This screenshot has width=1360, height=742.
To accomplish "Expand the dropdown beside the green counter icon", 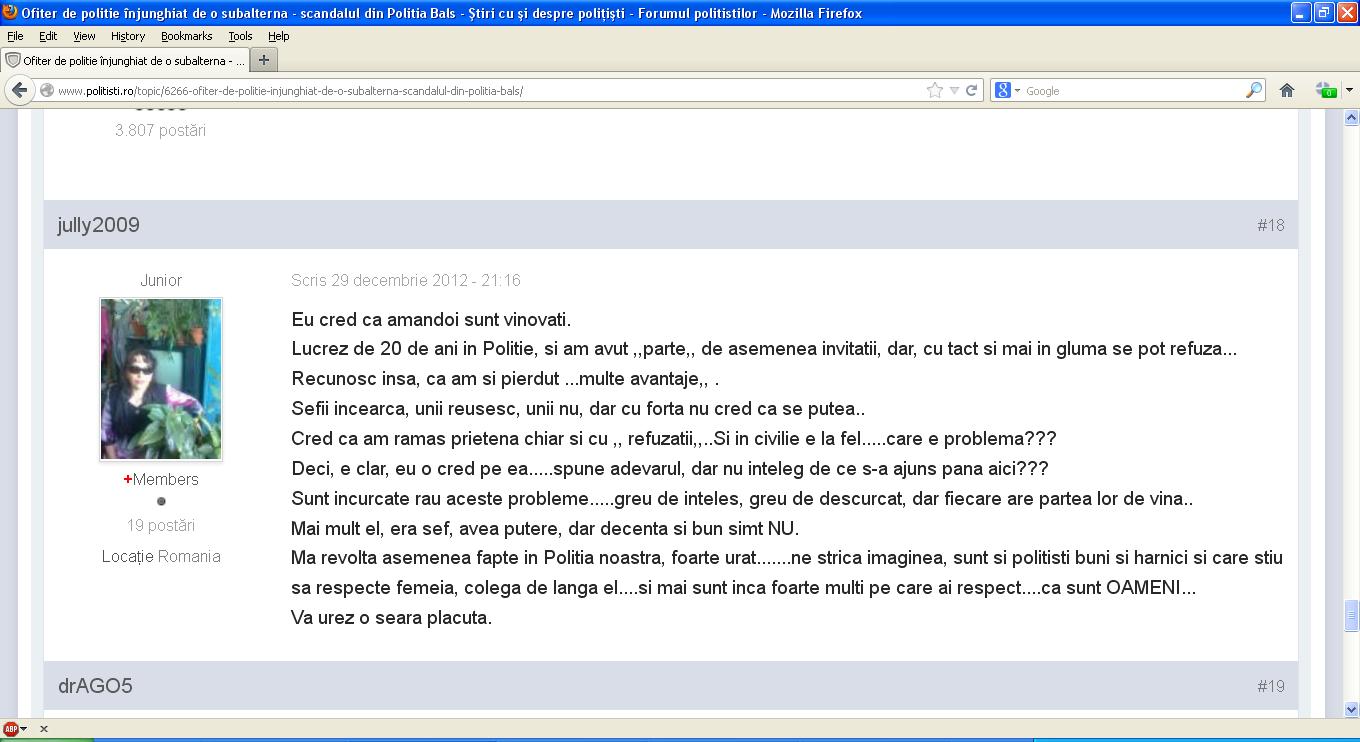I will (x=1349, y=90).
